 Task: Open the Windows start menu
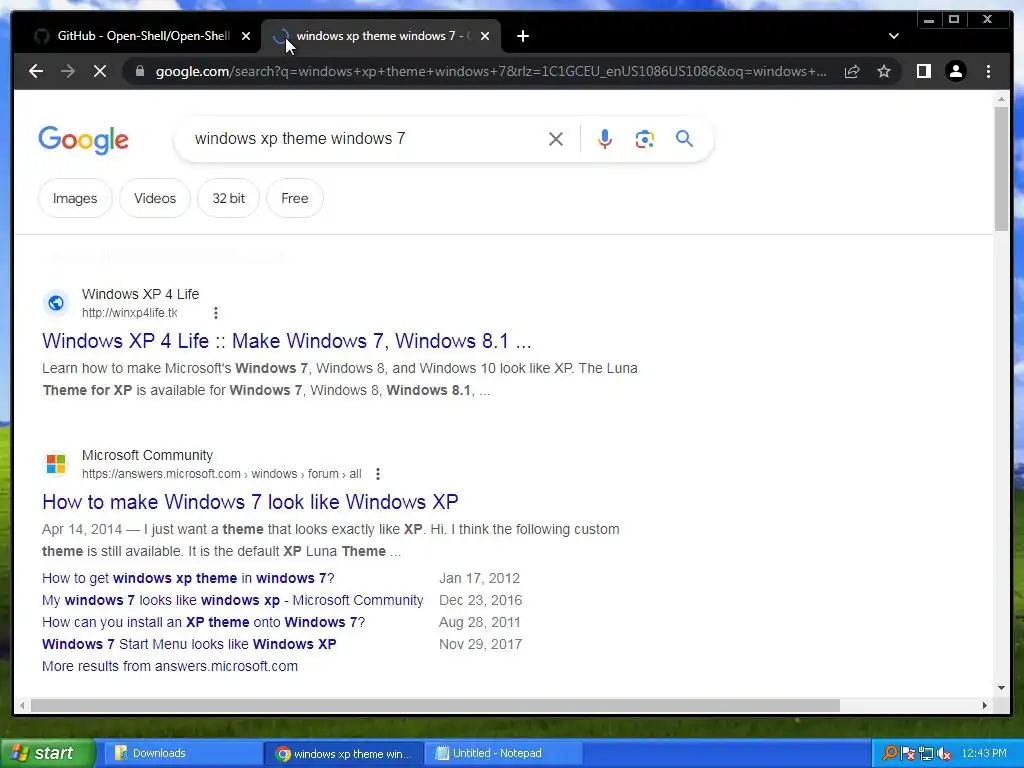tap(47, 753)
